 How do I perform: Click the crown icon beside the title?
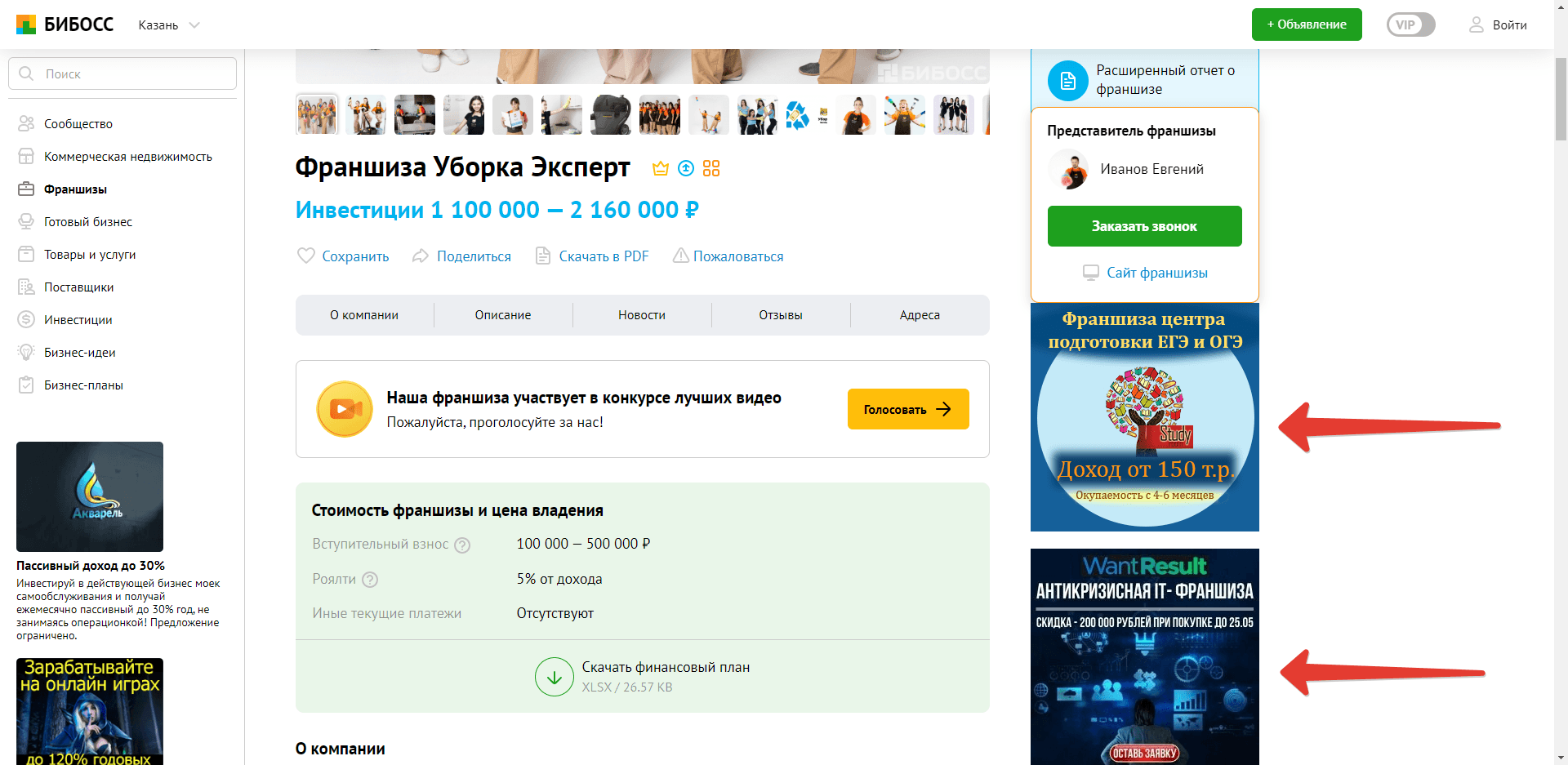pos(661,168)
